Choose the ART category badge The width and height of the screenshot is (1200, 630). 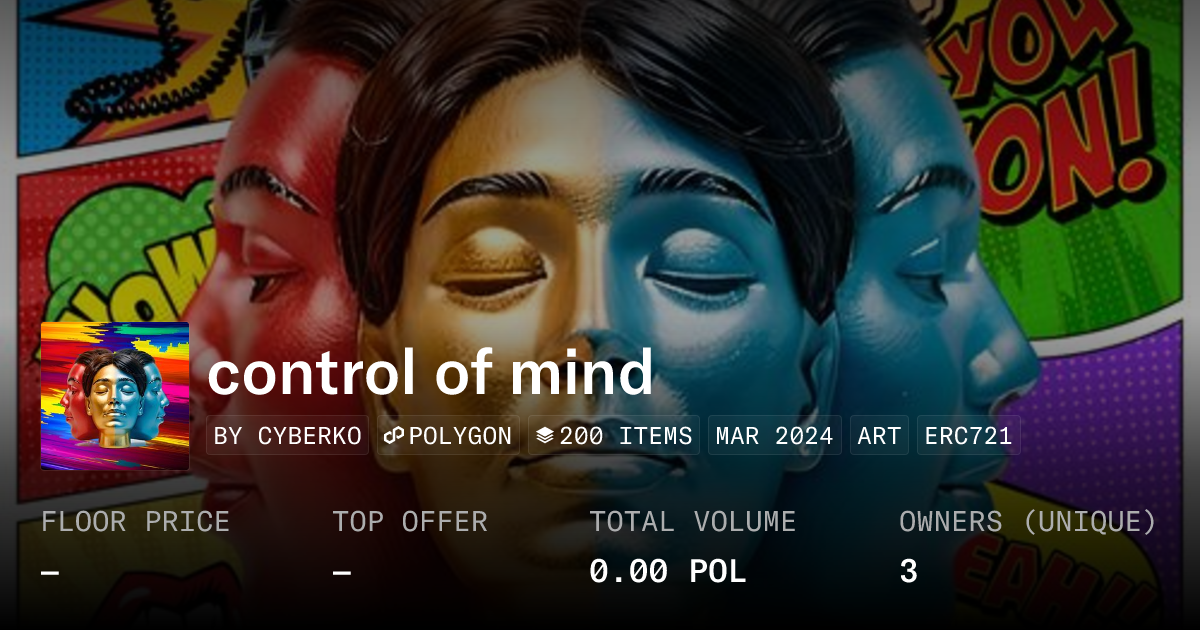880,436
